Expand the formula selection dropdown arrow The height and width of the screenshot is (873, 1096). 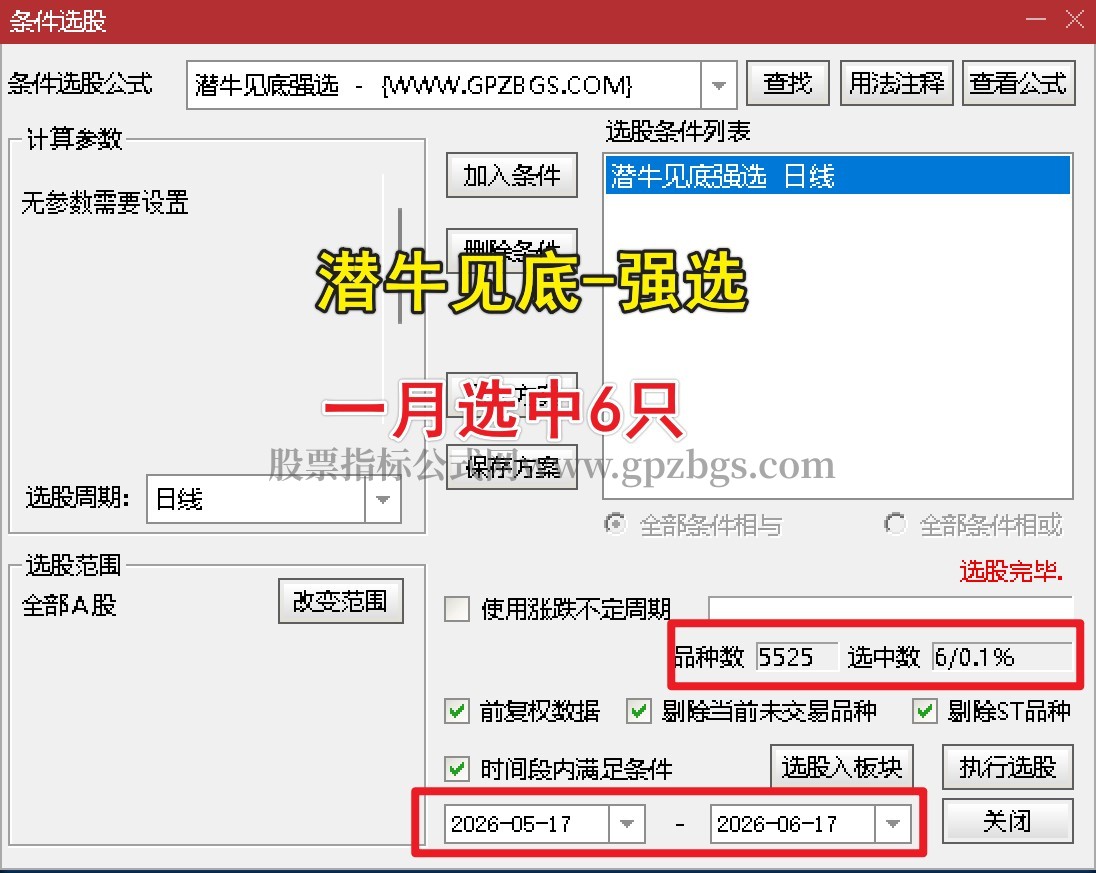pyautogui.click(x=719, y=85)
